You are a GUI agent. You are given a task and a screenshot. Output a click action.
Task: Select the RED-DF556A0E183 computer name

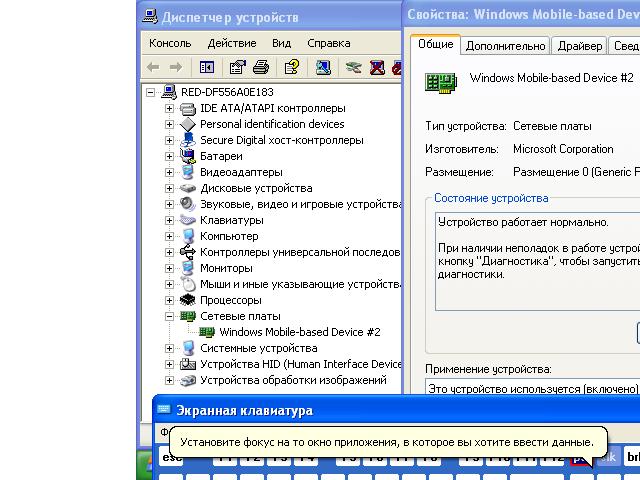pos(227,92)
